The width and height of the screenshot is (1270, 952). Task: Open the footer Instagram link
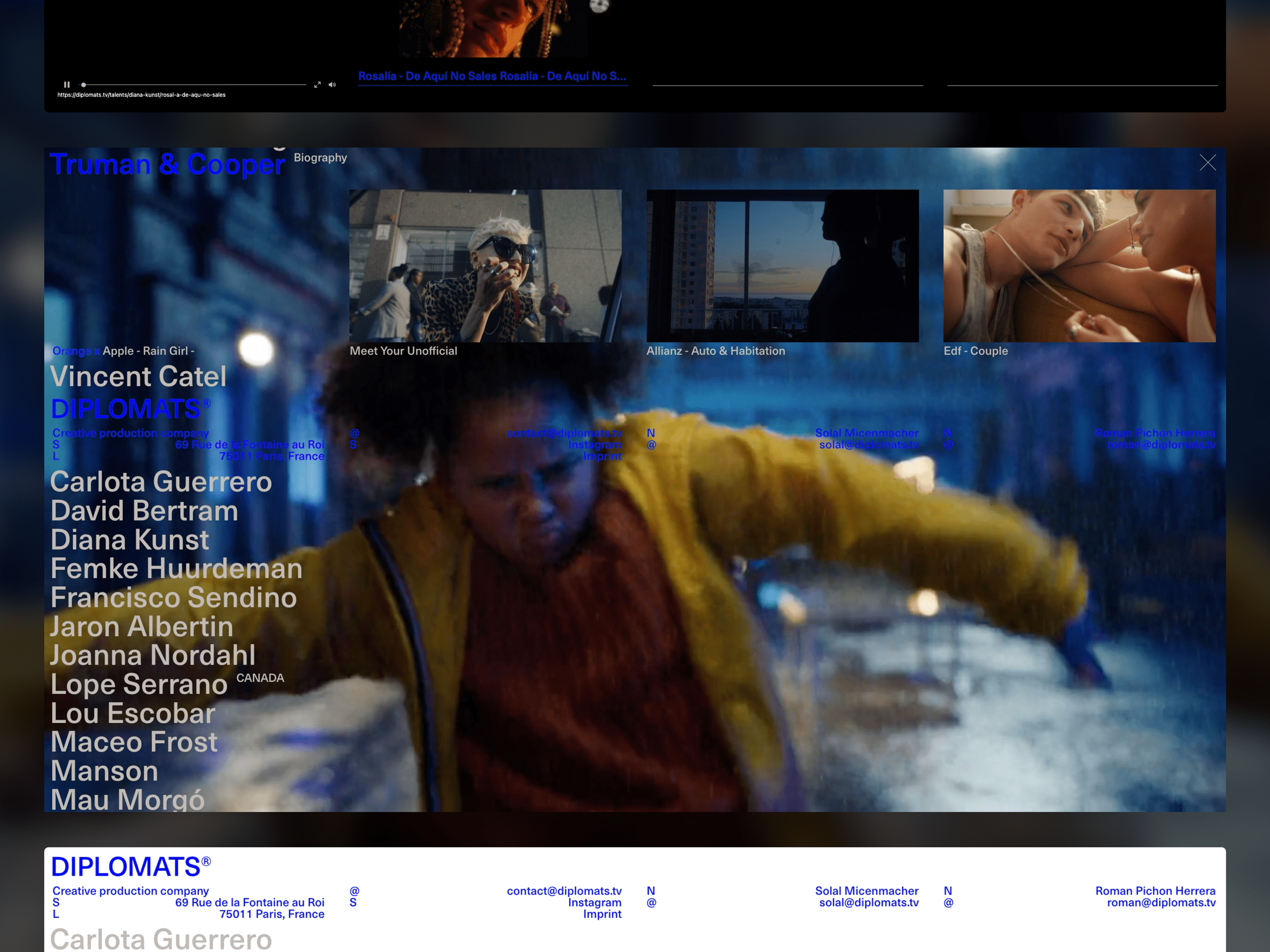tap(594, 902)
